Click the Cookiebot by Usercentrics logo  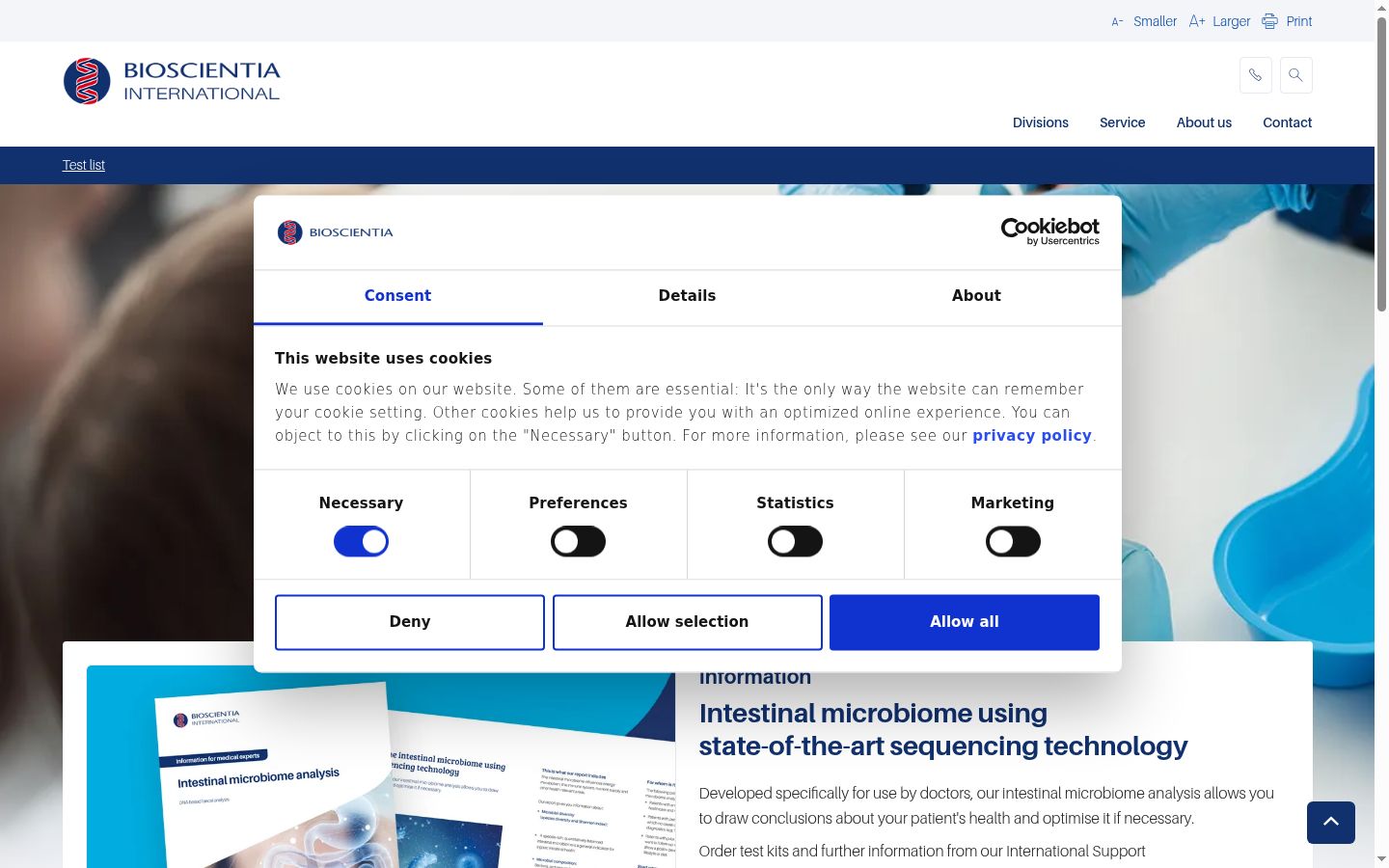(1050, 231)
